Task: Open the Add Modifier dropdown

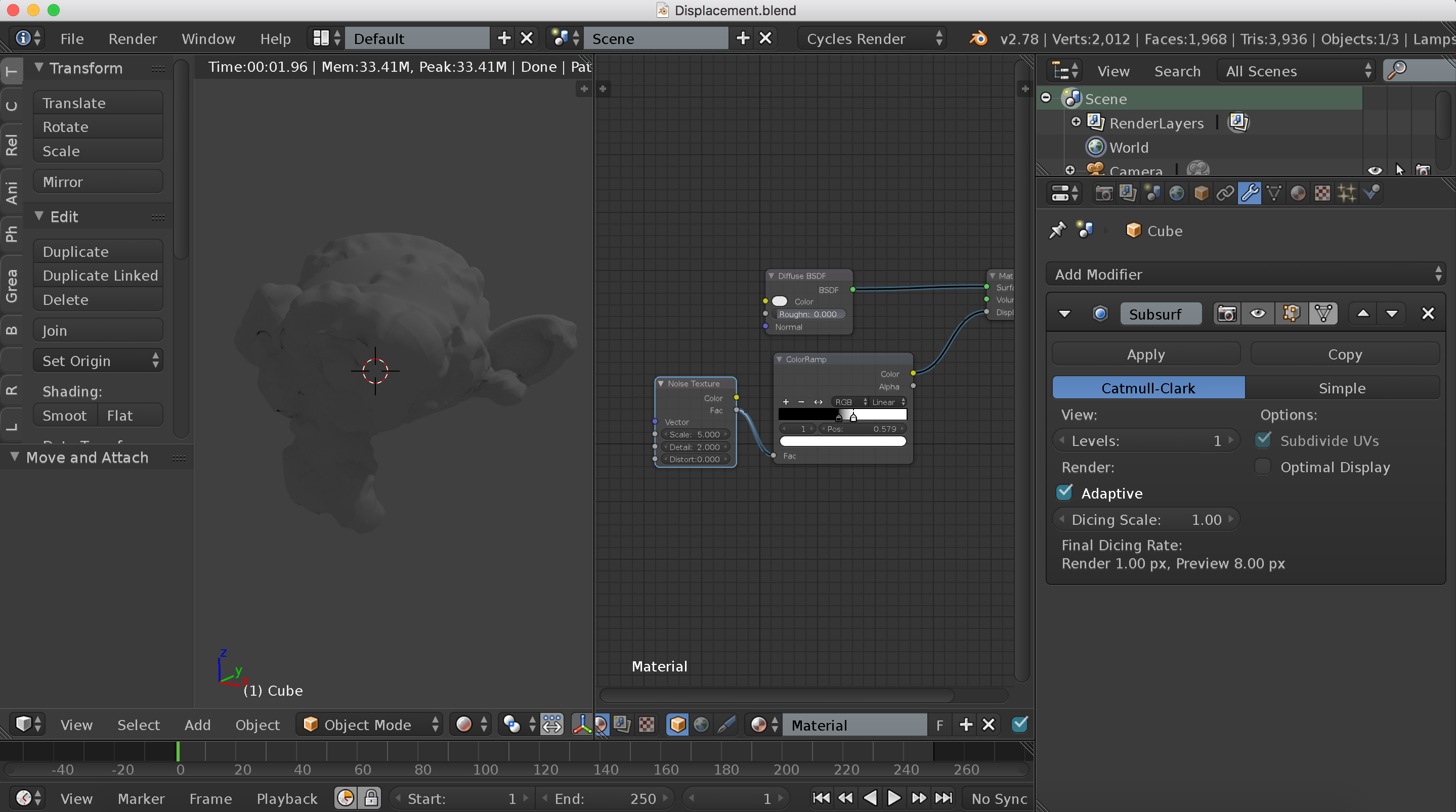Action: [x=1244, y=273]
